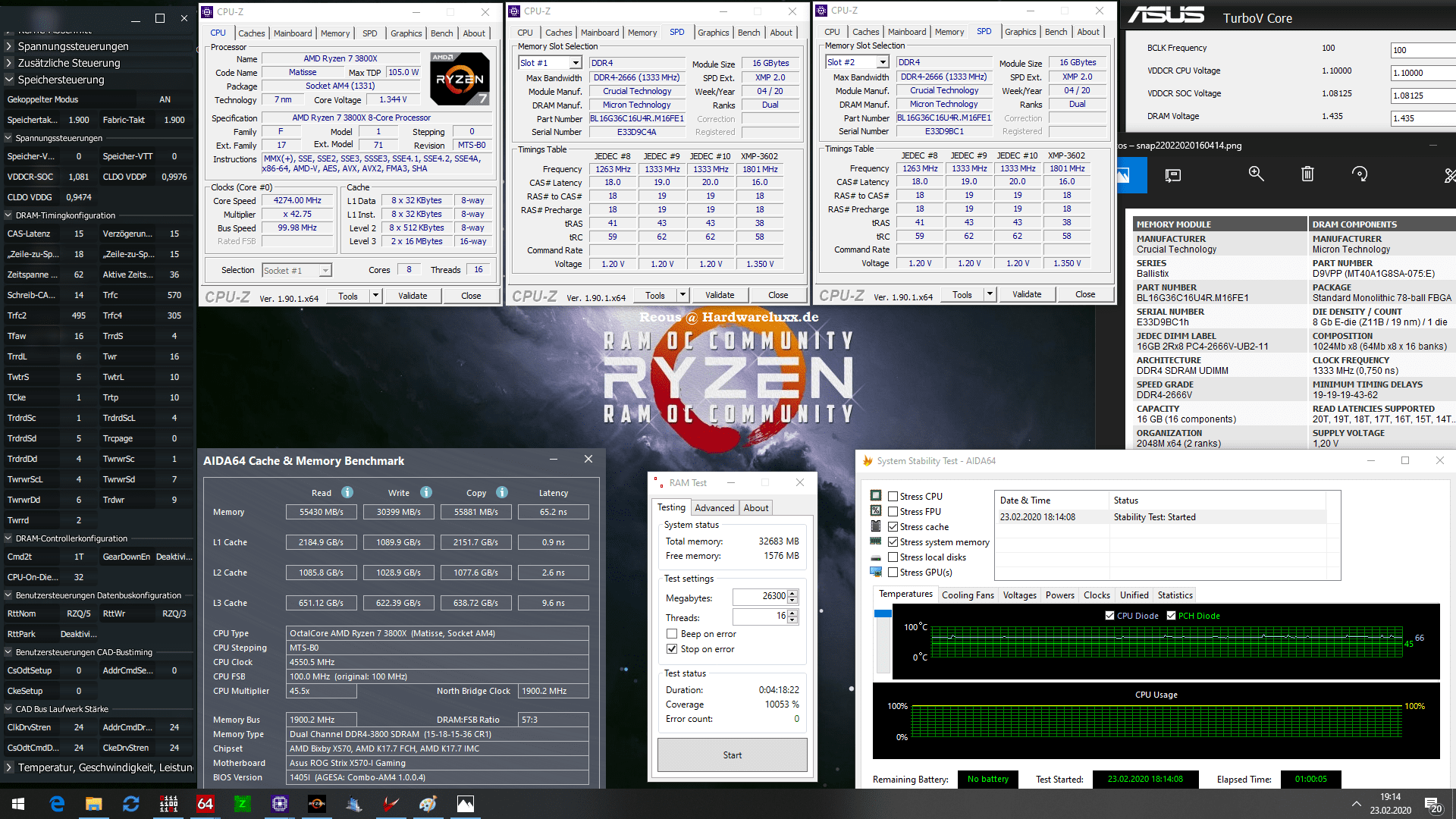Image resolution: width=1456 pixels, height=819 pixels.
Task: Click Photos zoom in magnifier icon
Action: click(x=1256, y=174)
